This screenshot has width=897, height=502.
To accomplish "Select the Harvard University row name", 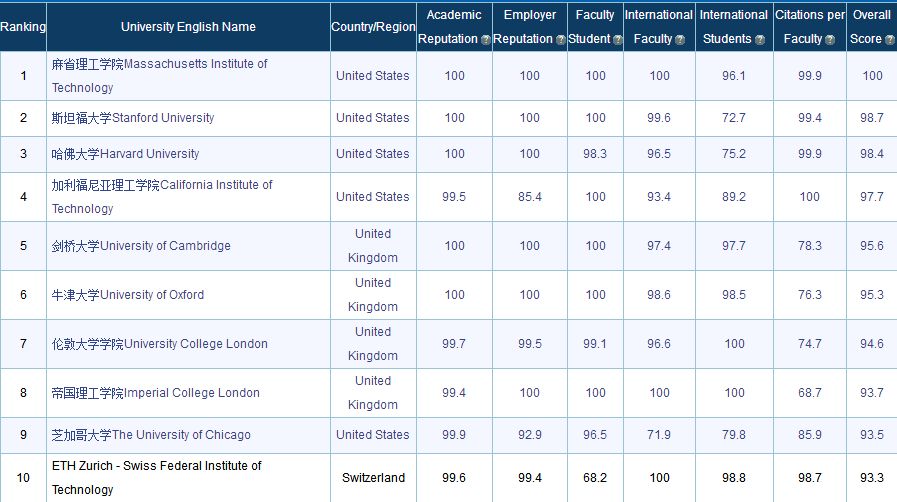I will point(125,154).
